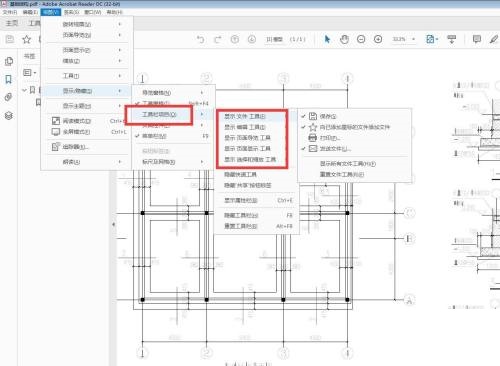Click the Add Comment speech-bubble icon
The image size is (500, 366).
tap(477, 39)
